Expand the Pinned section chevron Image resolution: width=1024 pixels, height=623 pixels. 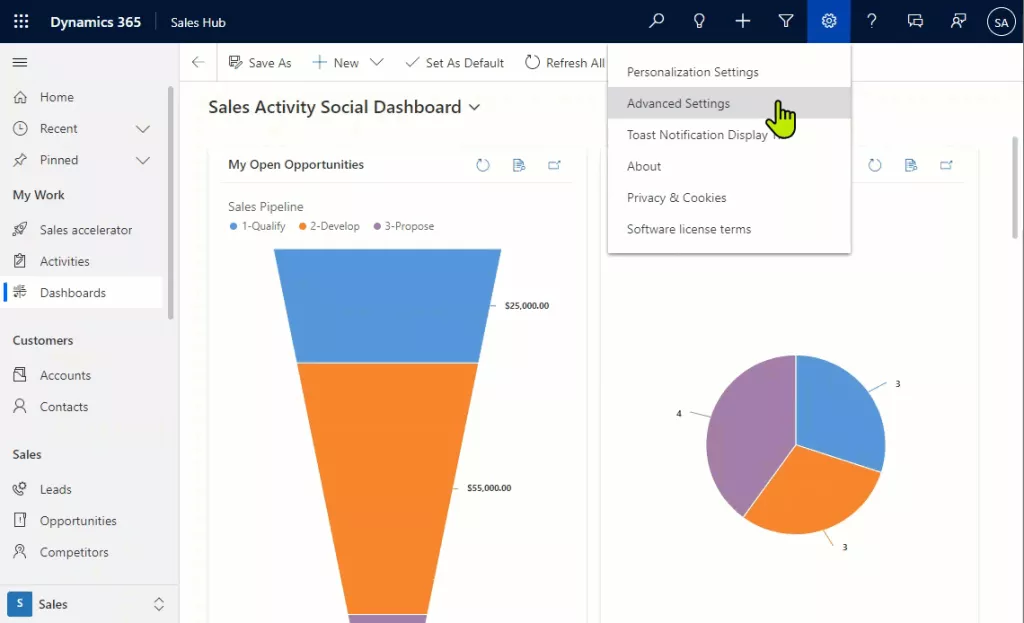coord(143,160)
